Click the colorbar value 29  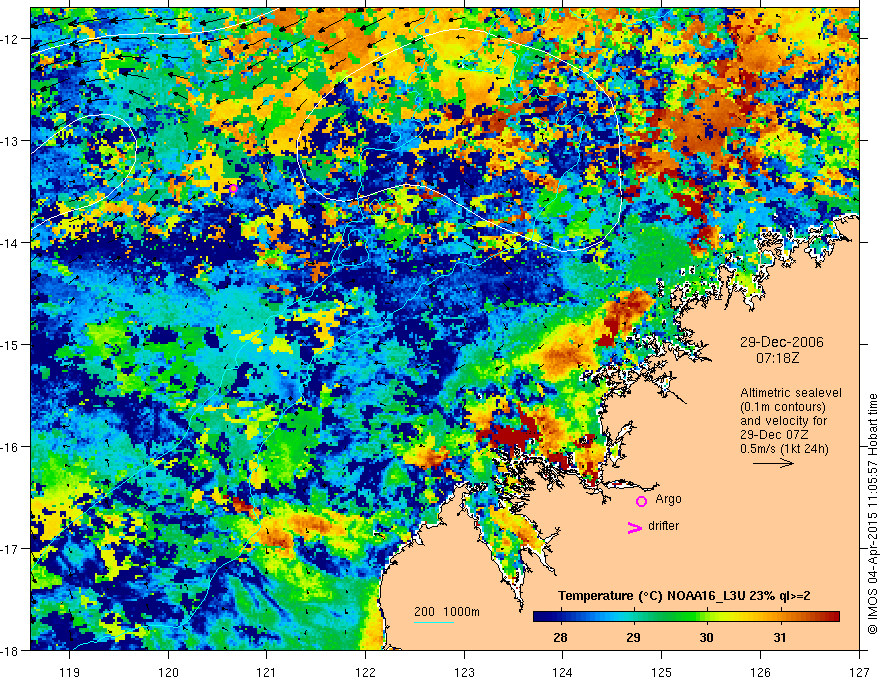(633, 637)
